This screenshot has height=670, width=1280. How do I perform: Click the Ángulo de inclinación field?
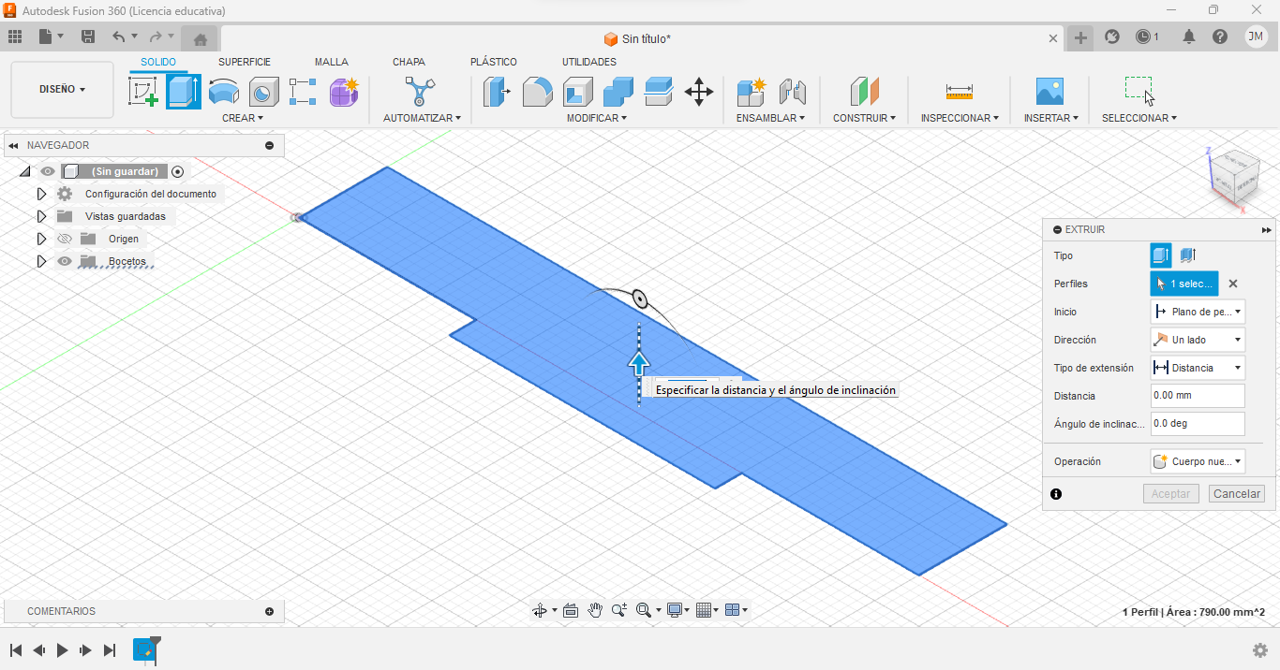tap(1197, 424)
